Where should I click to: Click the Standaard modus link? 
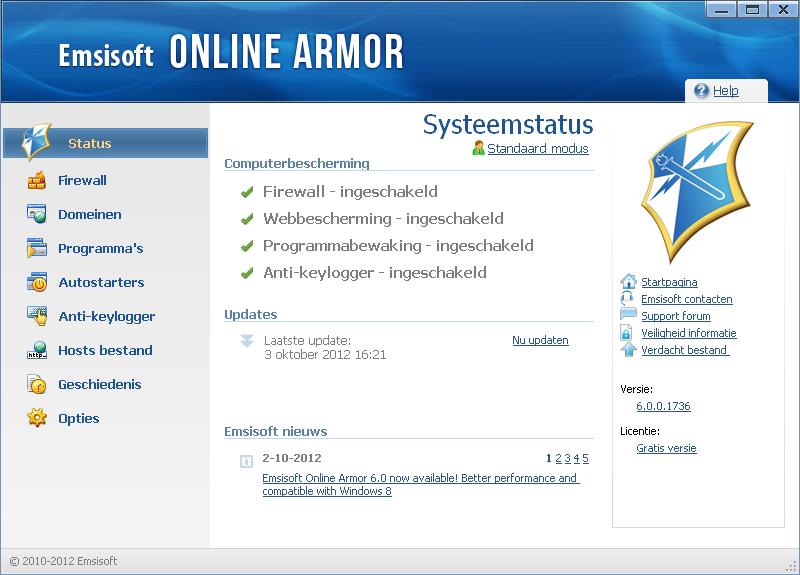point(537,149)
